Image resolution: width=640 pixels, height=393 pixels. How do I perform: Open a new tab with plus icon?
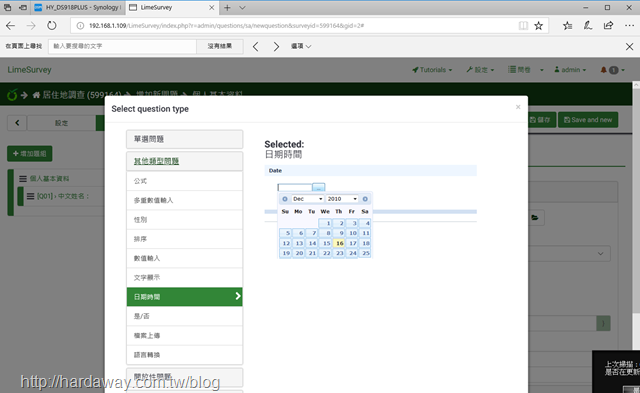(227, 7)
